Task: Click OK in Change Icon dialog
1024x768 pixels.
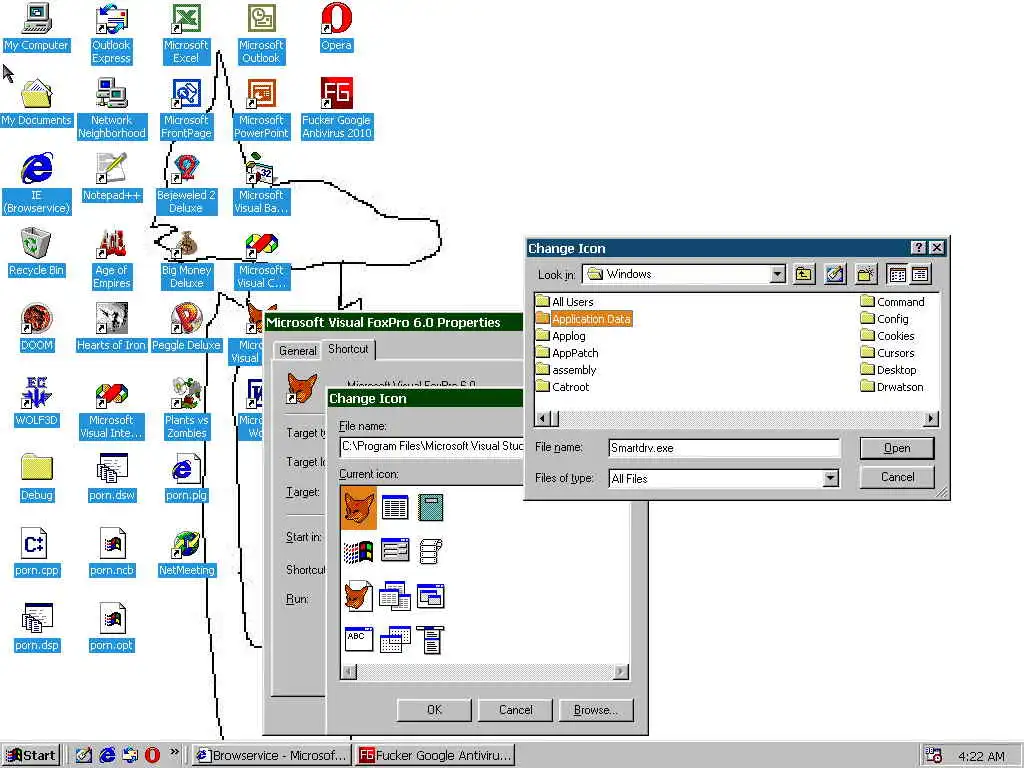Action: [434, 710]
